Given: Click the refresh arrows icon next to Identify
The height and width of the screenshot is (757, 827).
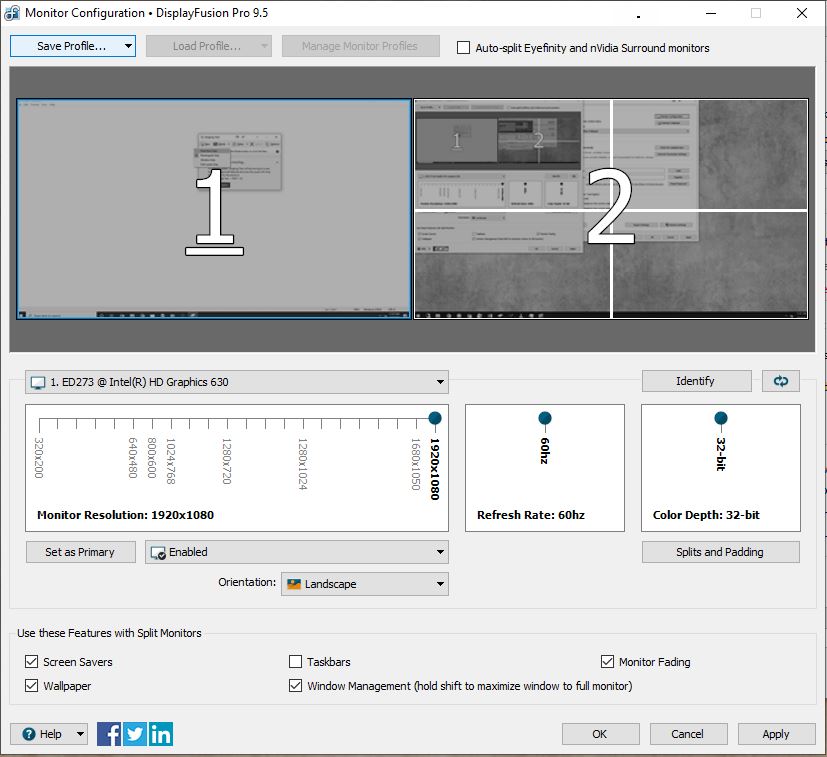Looking at the screenshot, I should (780, 381).
